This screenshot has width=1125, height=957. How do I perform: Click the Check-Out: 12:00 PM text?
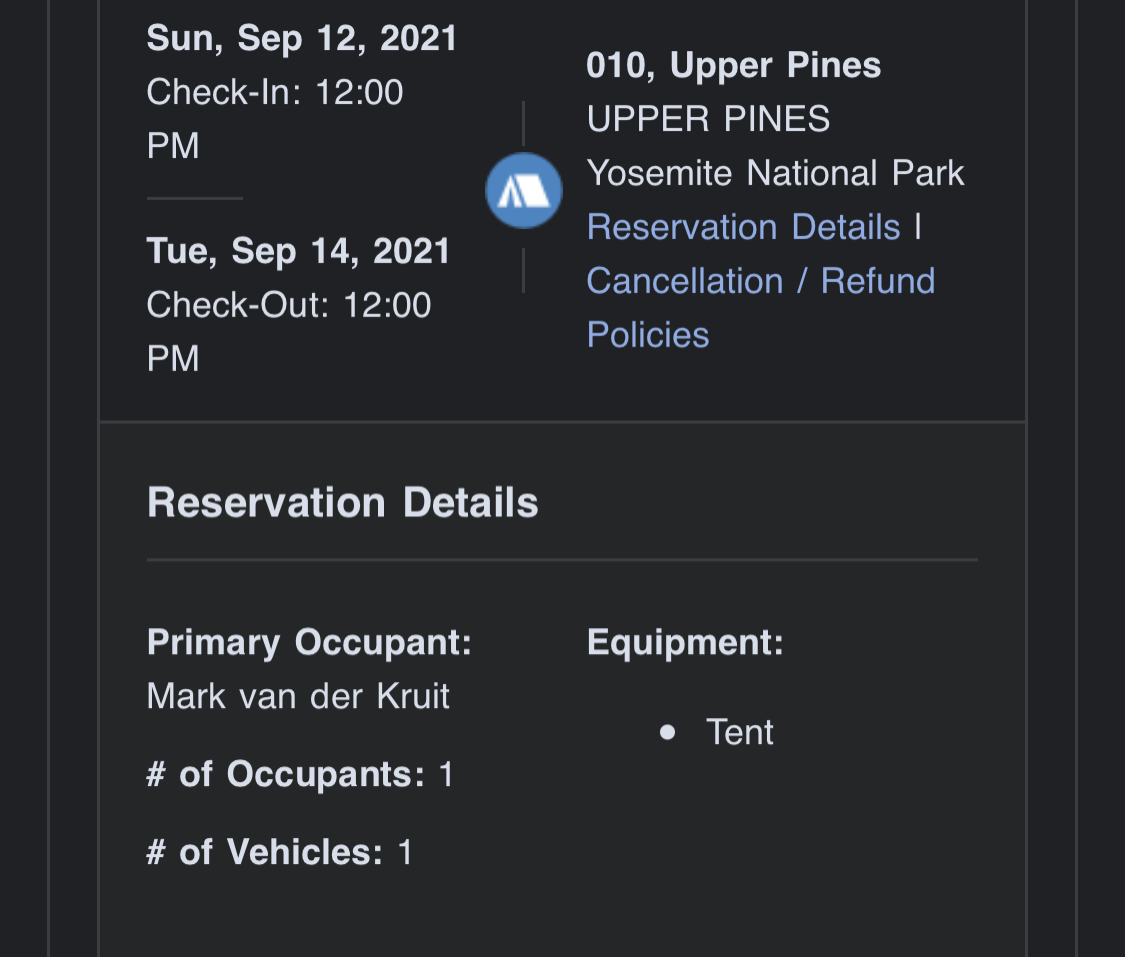click(288, 331)
